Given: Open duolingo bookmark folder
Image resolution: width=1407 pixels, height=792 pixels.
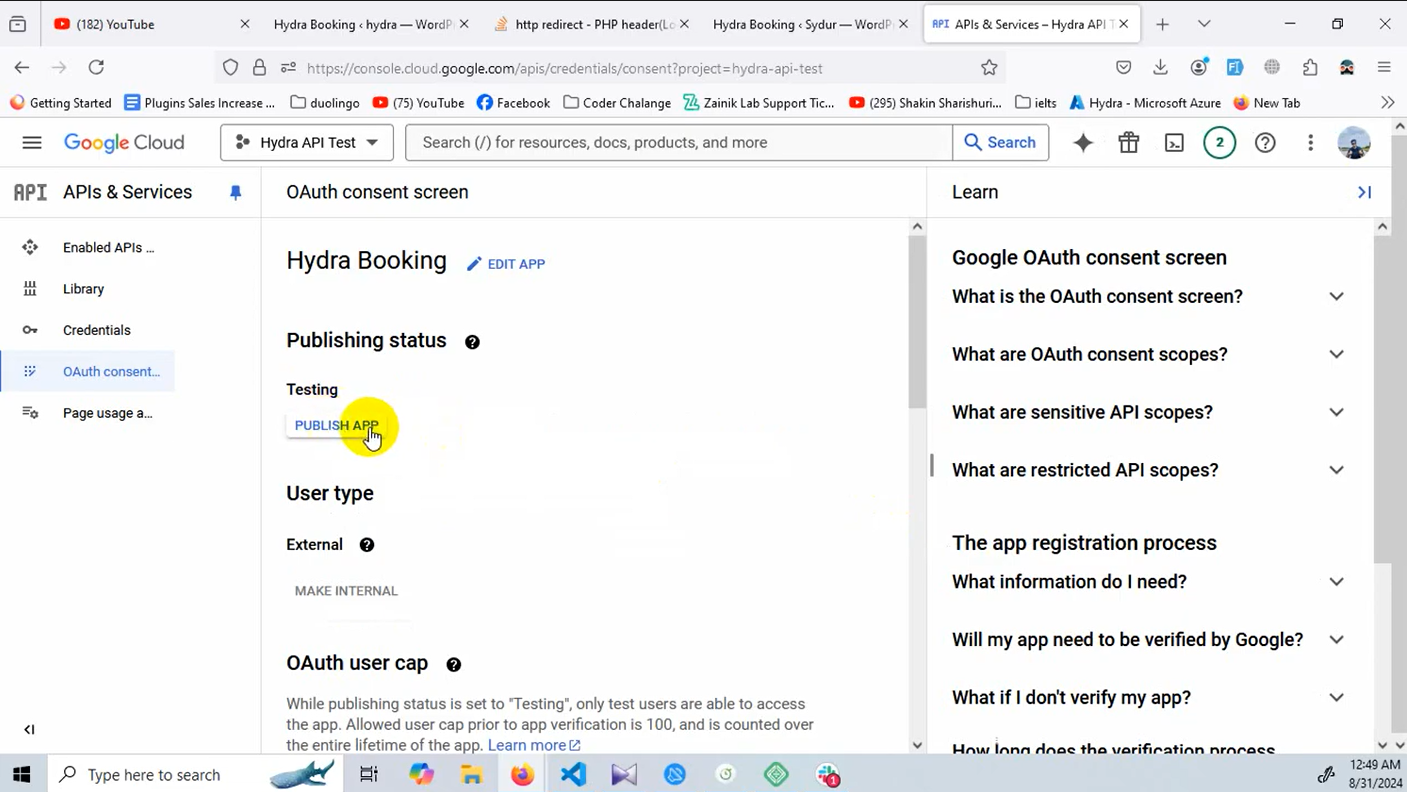Looking at the screenshot, I should (325, 102).
